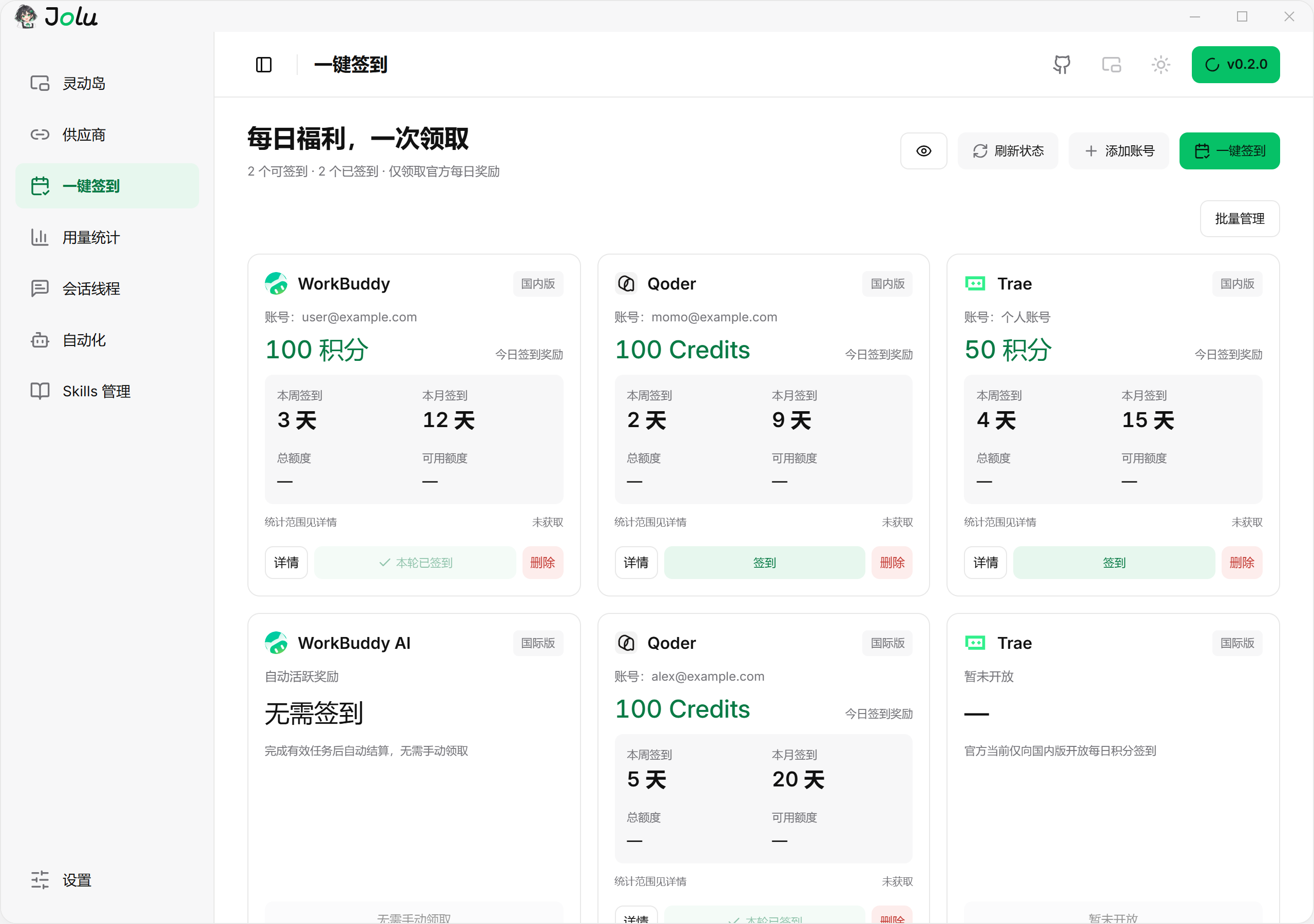Select 一键签到 in the sidebar

click(107, 186)
